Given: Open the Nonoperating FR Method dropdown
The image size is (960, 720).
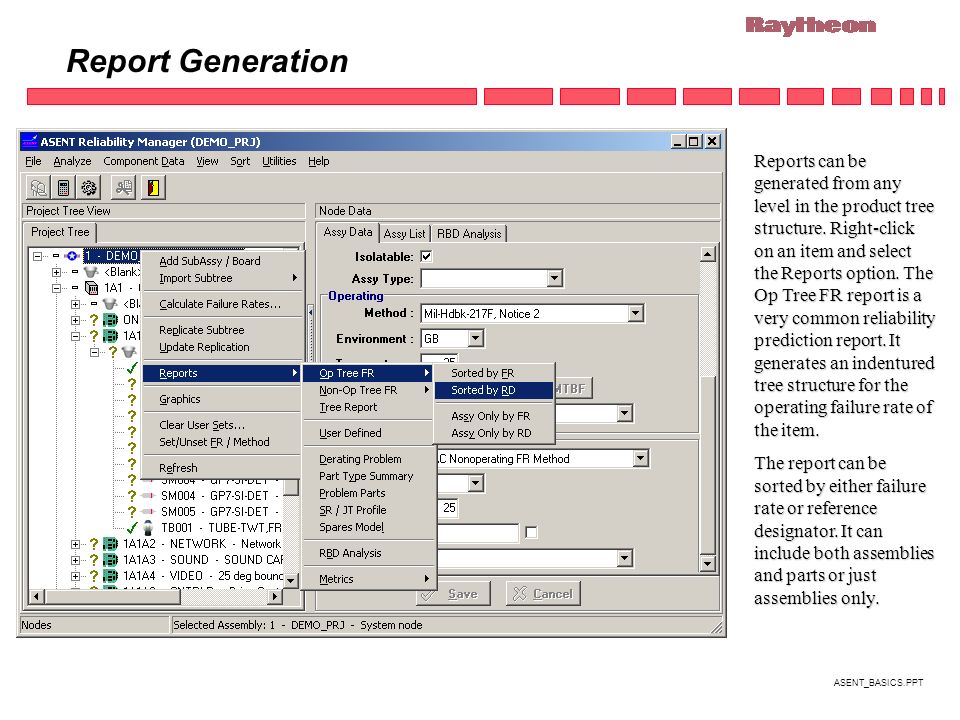Looking at the screenshot, I should pyautogui.click(x=640, y=459).
